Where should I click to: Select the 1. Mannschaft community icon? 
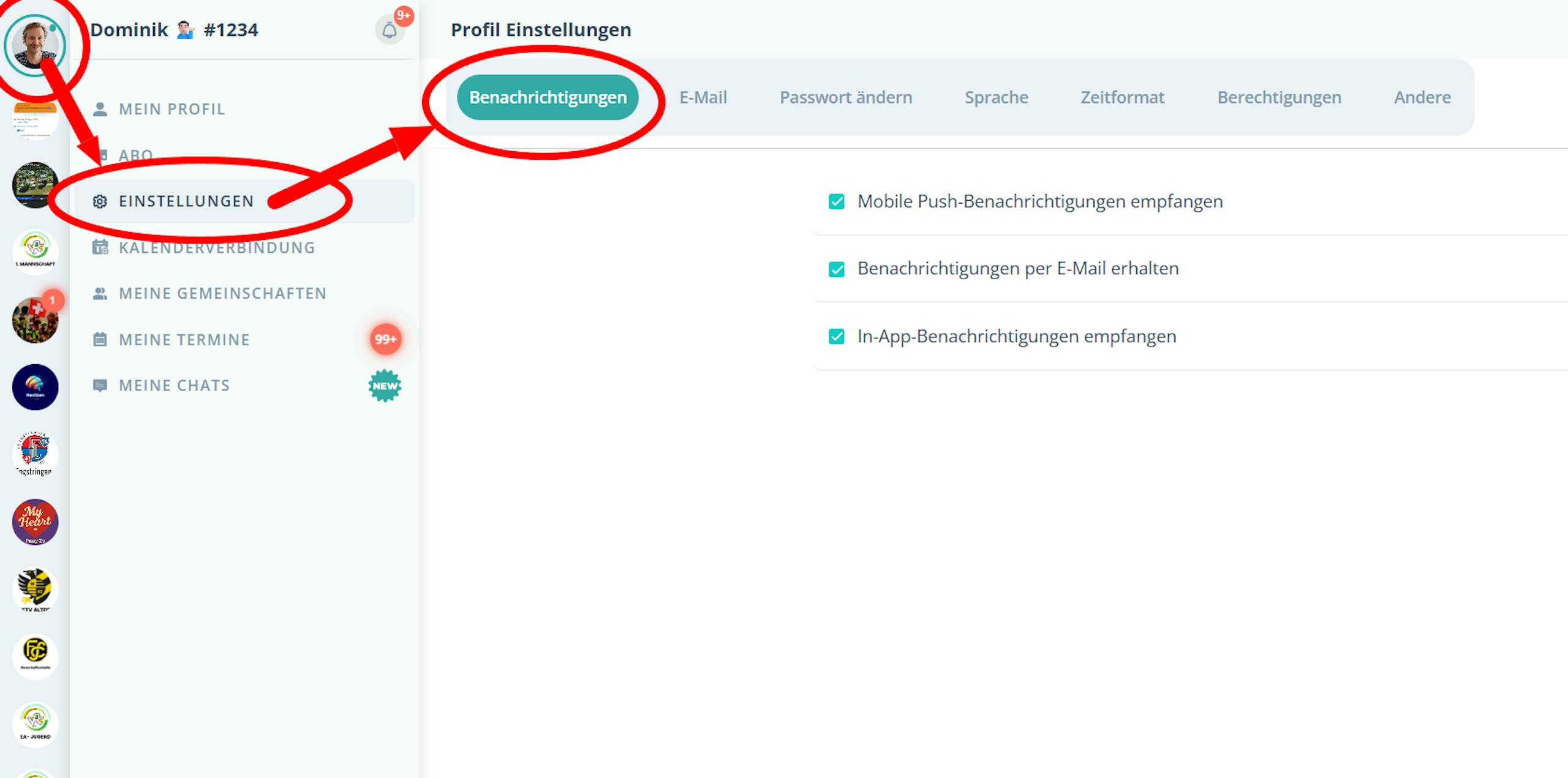(35, 252)
